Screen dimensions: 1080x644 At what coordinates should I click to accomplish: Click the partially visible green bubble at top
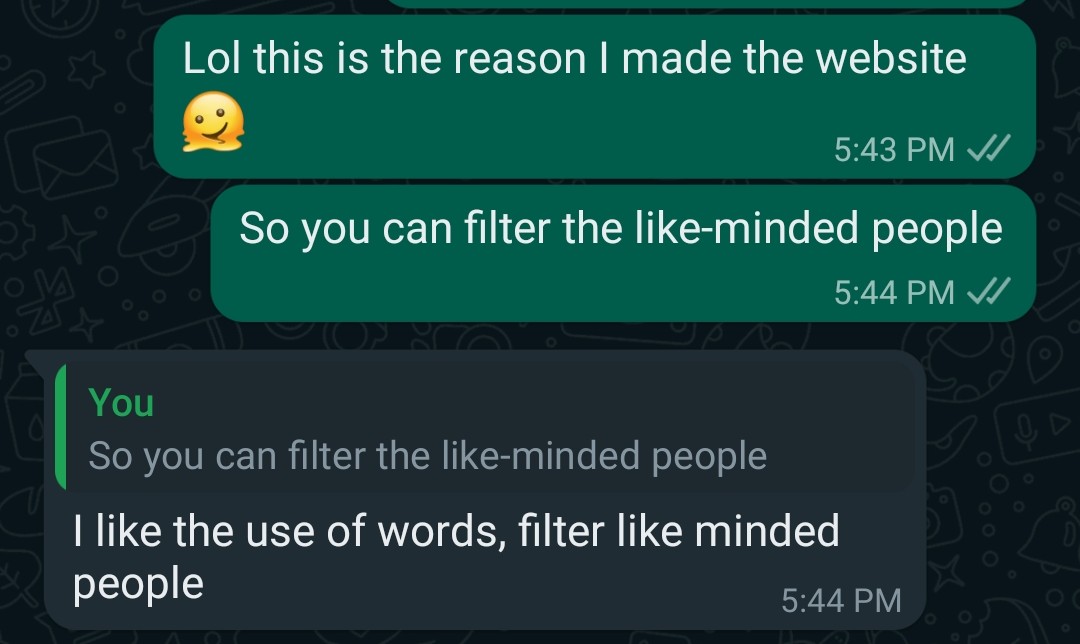tap(700, 3)
